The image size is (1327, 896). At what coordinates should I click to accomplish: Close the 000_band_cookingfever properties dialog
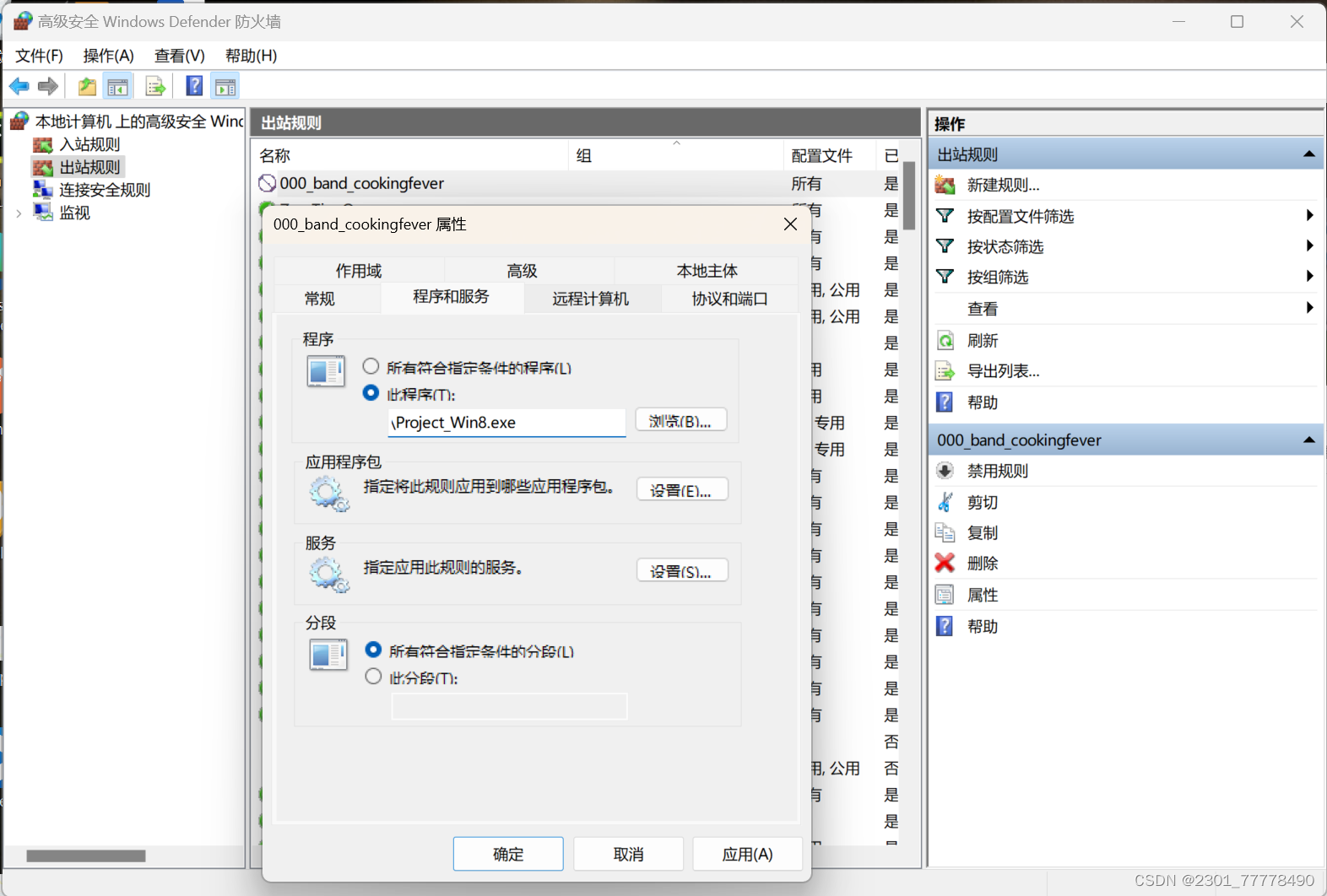(x=790, y=224)
